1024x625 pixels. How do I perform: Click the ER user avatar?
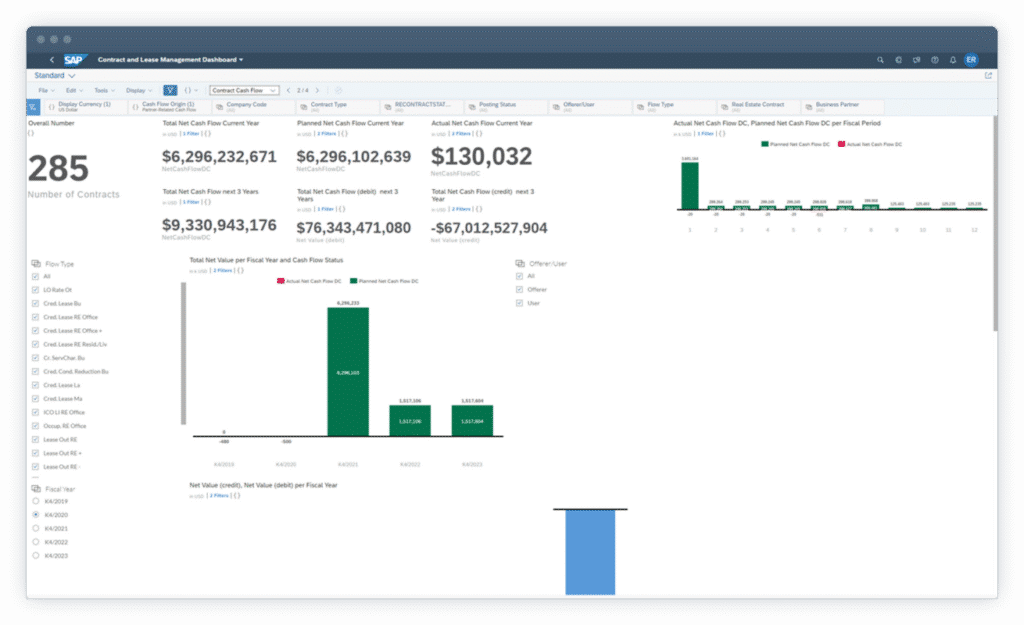click(x=971, y=60)
